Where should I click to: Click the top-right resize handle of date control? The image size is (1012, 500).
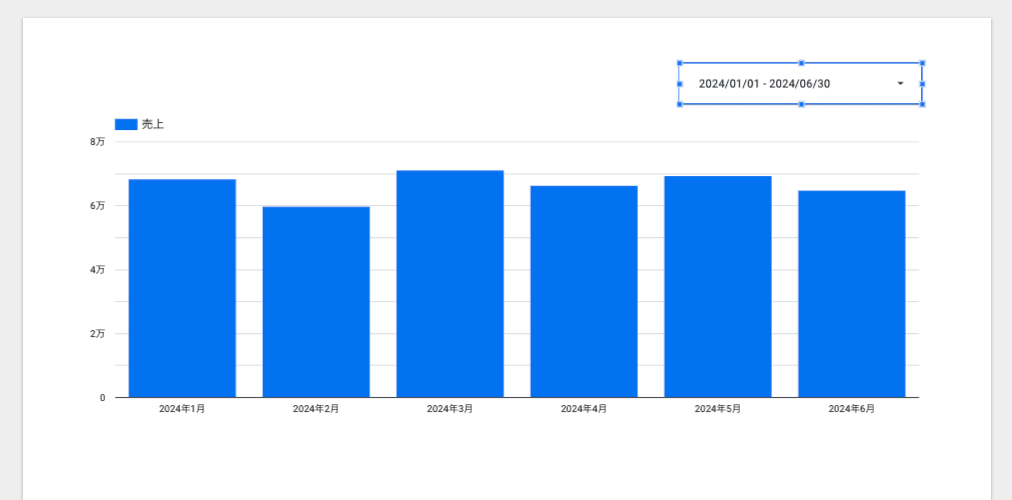pyautogui.click(x=922, y=63)
